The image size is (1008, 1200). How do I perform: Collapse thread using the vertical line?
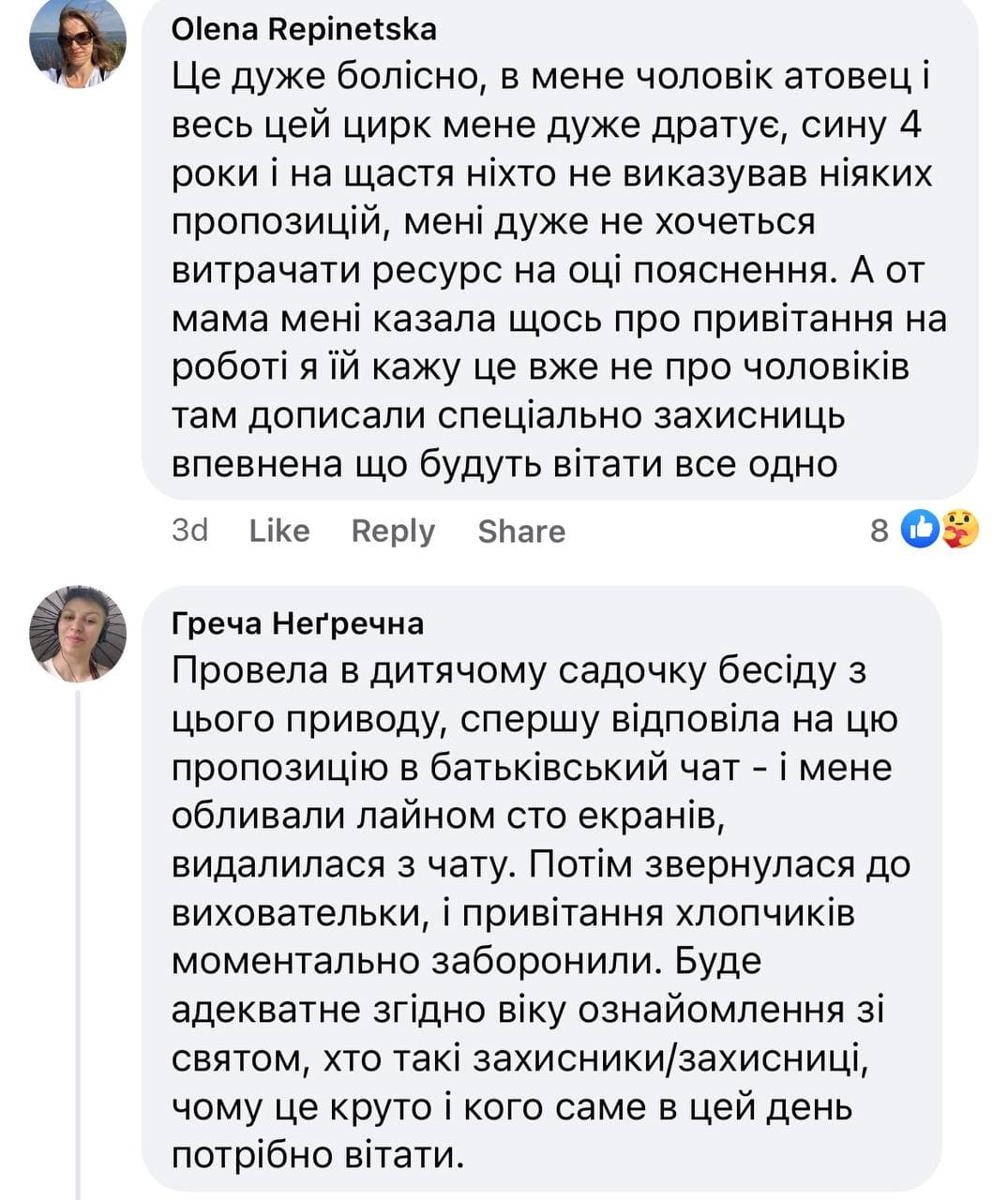tap(78, 937)
